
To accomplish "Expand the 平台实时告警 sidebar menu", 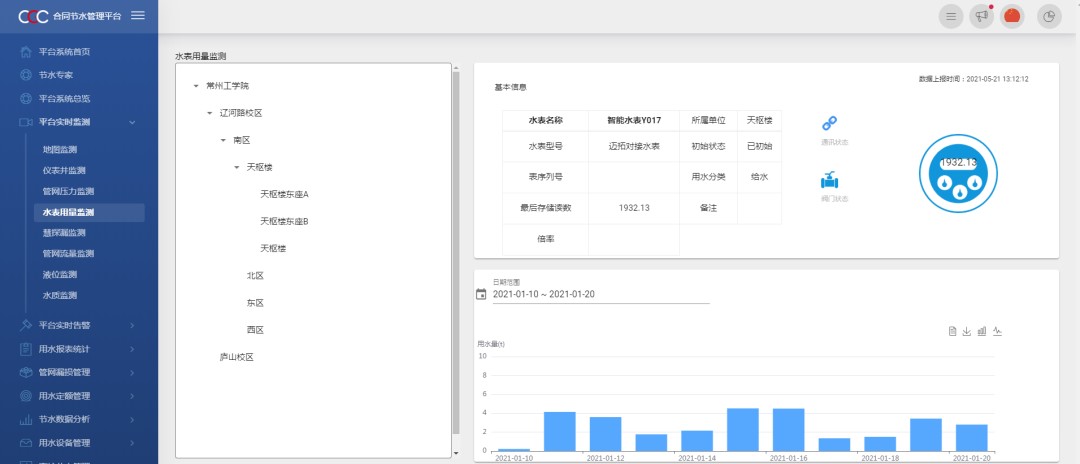I will coord(78,325).
